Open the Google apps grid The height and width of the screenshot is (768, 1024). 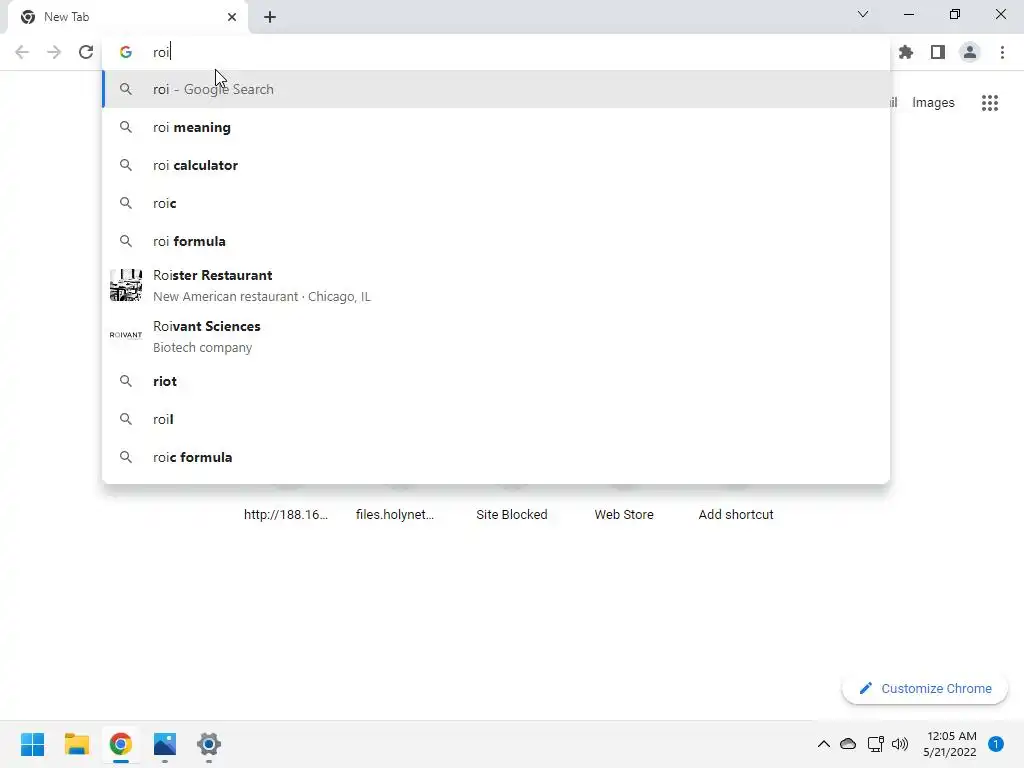pyautogui.click(x=990, y=103)
